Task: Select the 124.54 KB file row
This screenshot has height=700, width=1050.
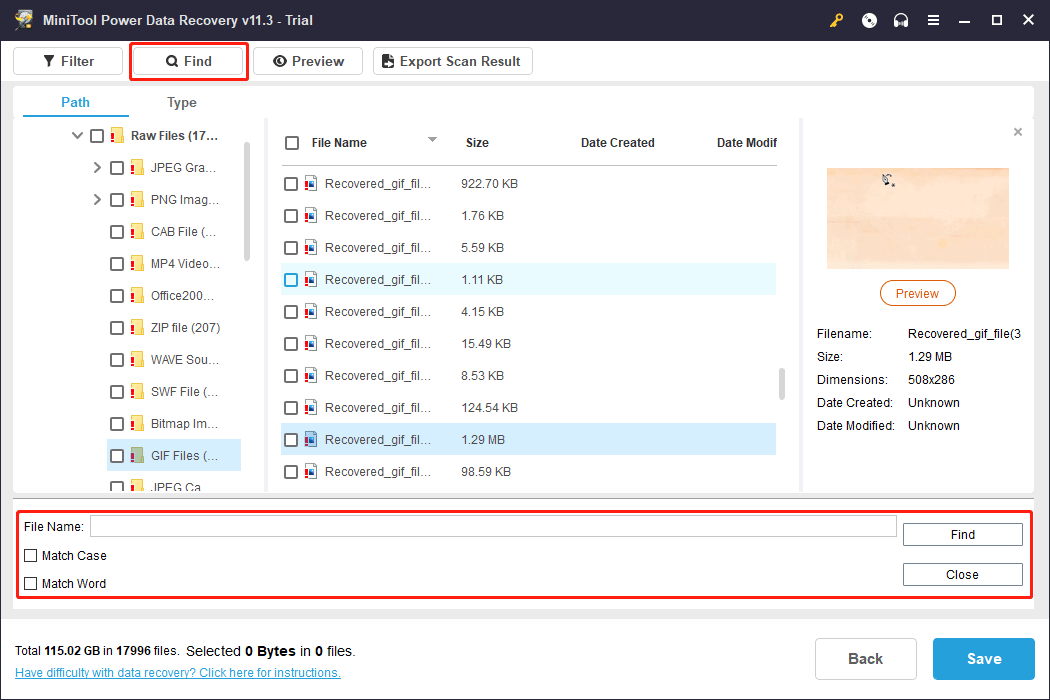Action: (528, 407)
